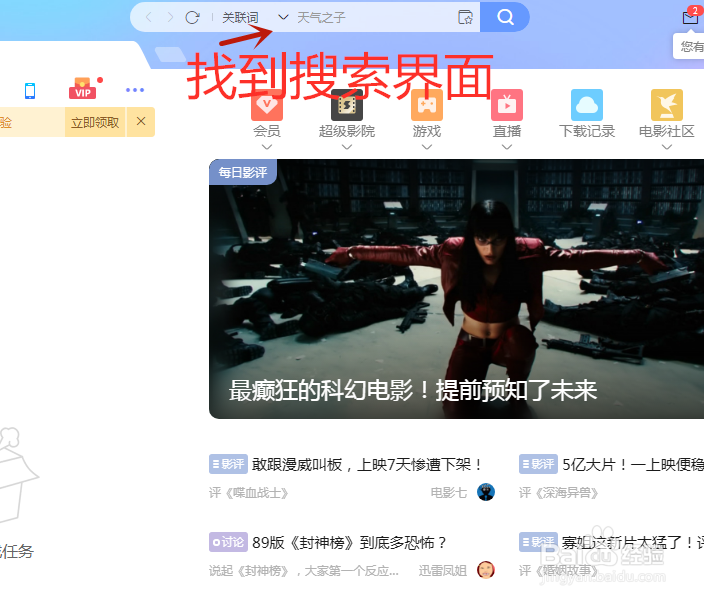Click the 影评 tag before 5亿大片

pyautogui.click(x=538, y=464)
